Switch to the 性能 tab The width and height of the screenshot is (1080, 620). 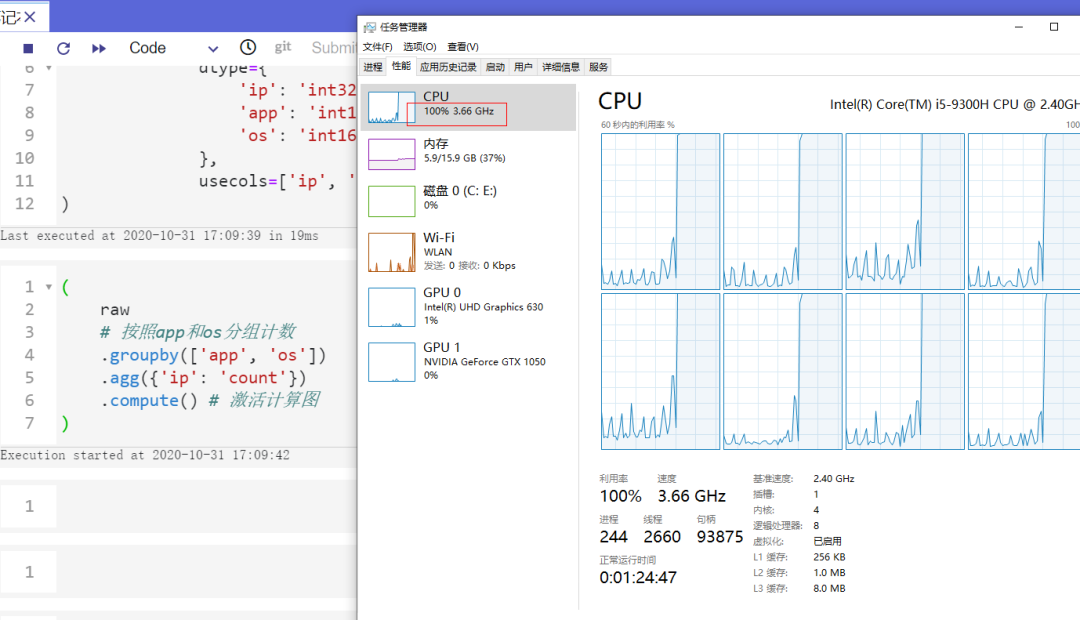click(x=401, y=66)
